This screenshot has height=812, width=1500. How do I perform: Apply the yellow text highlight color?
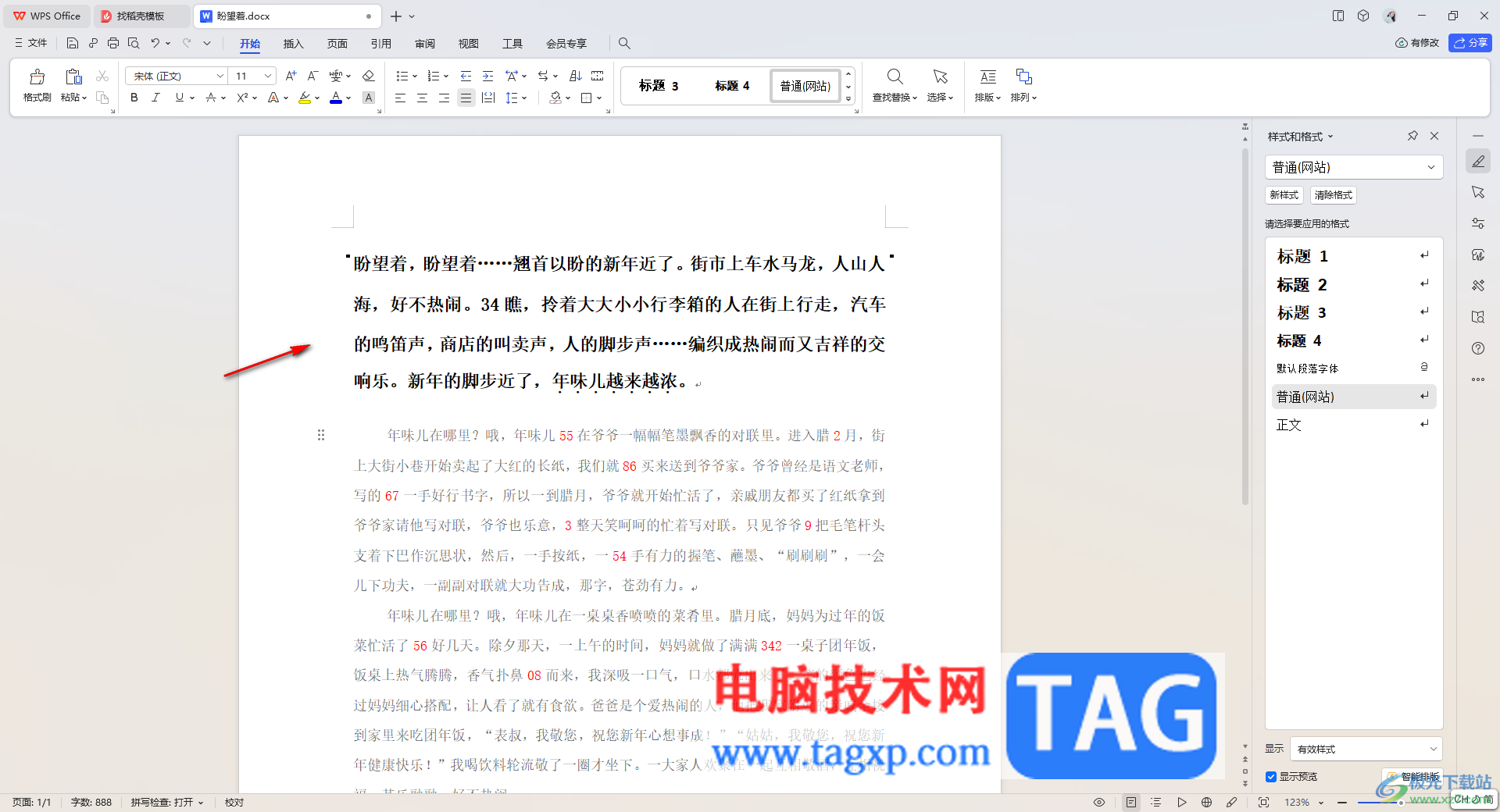[305, 98]
